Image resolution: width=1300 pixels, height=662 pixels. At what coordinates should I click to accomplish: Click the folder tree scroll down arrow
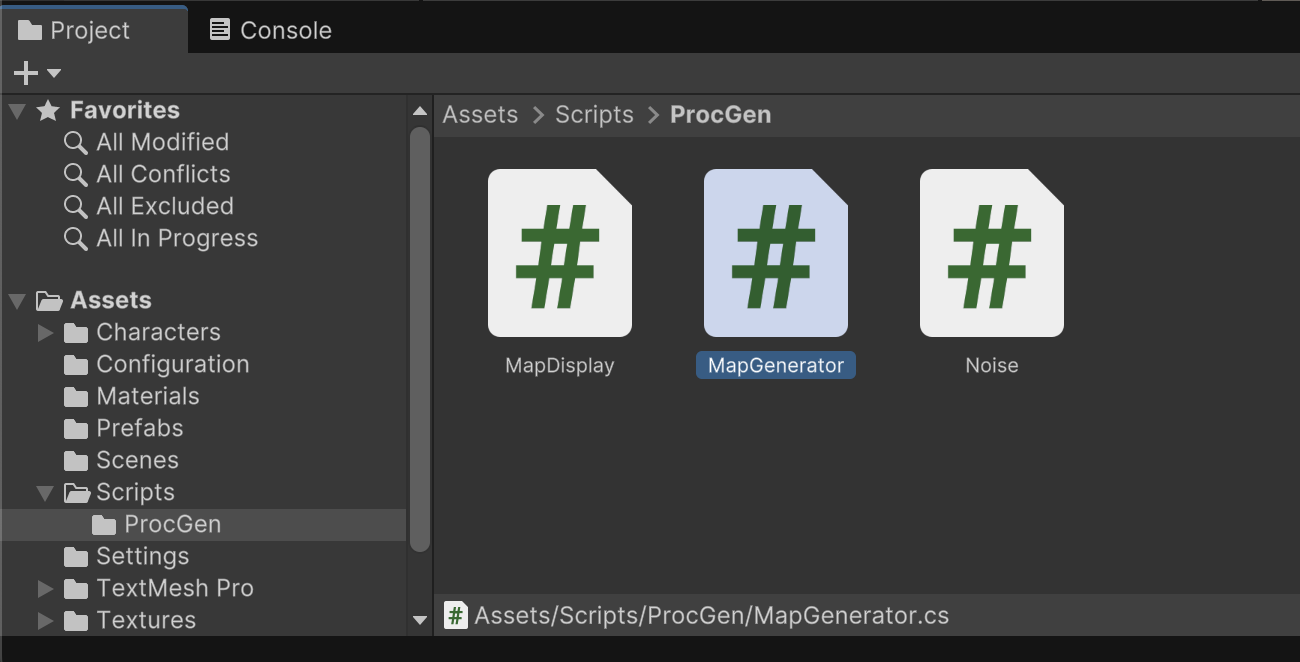coord(420,620)
